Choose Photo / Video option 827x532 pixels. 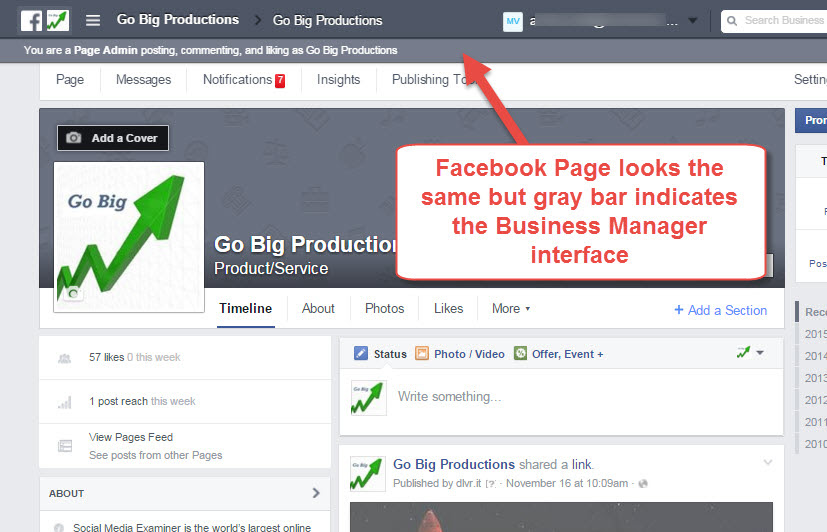click(469, 354)
